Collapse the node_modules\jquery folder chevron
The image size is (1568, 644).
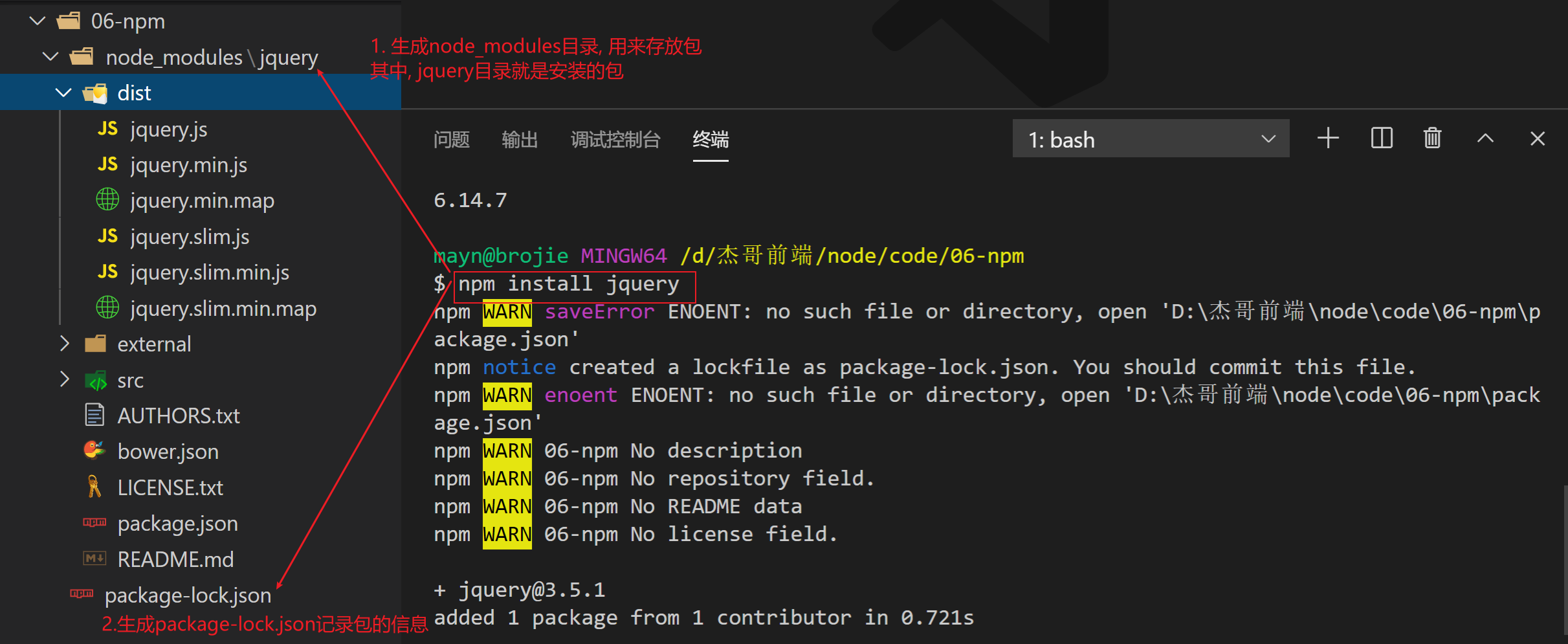coord(50,57)
